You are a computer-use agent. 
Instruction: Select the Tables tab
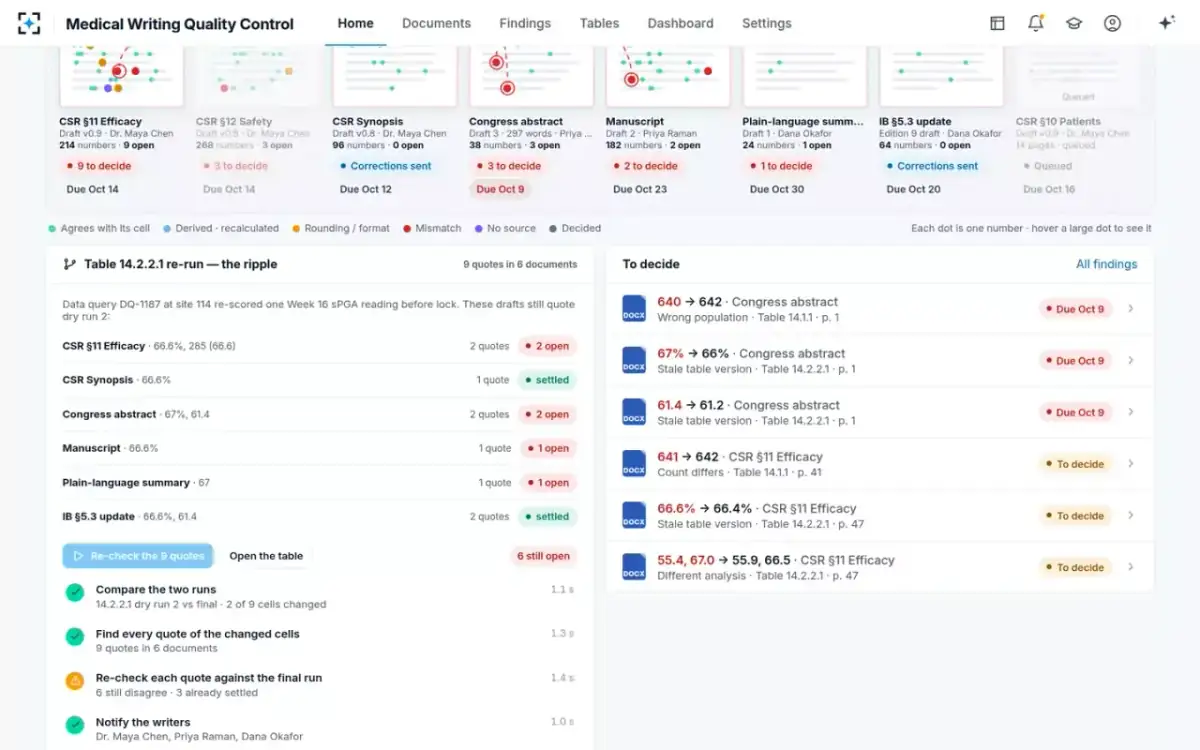tap(599, 23)
